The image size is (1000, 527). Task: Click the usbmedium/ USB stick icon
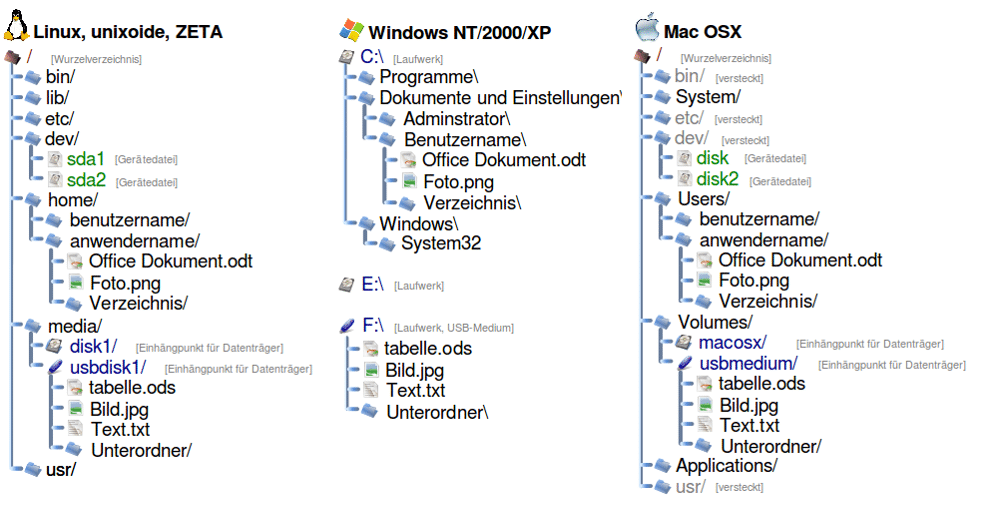(x=685, y=364)
